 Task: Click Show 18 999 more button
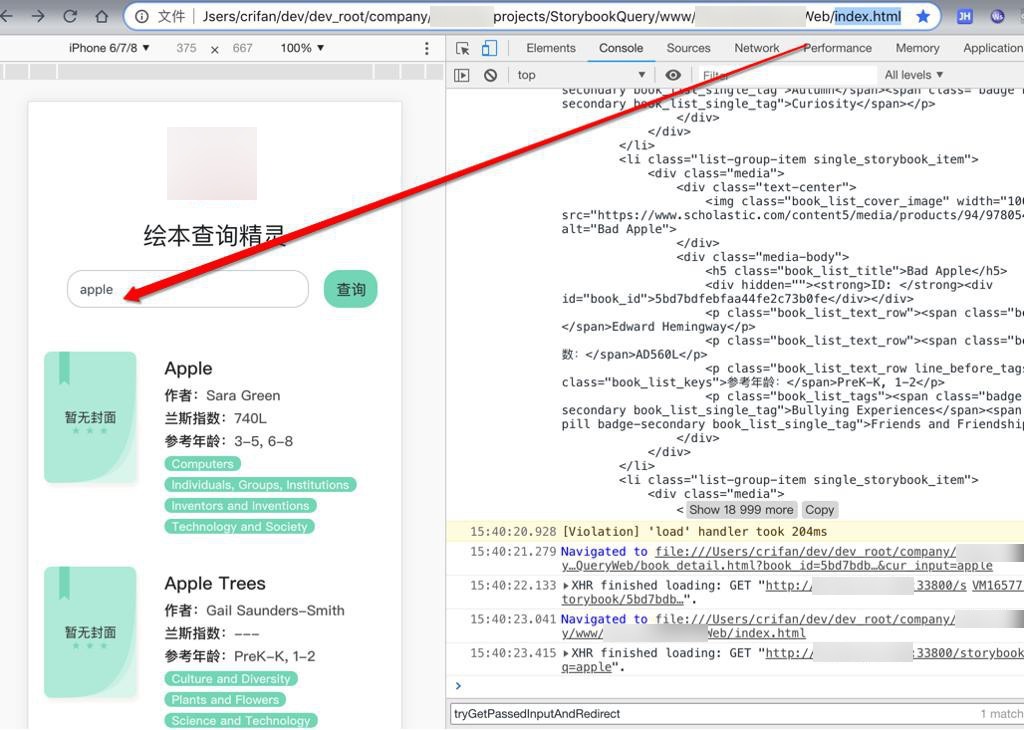pyautogui.click(x=741, y=510)
